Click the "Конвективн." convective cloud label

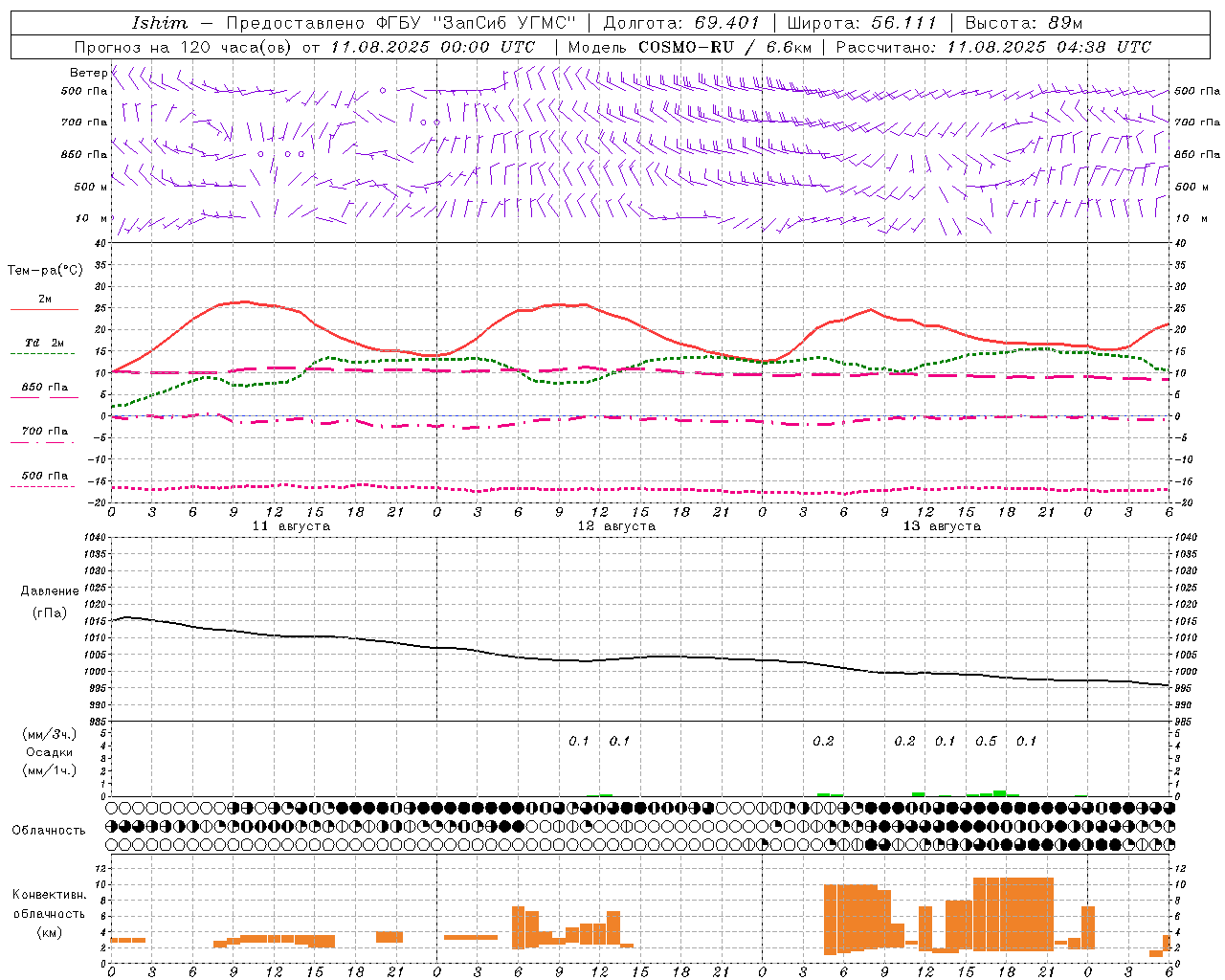(49, 895)
